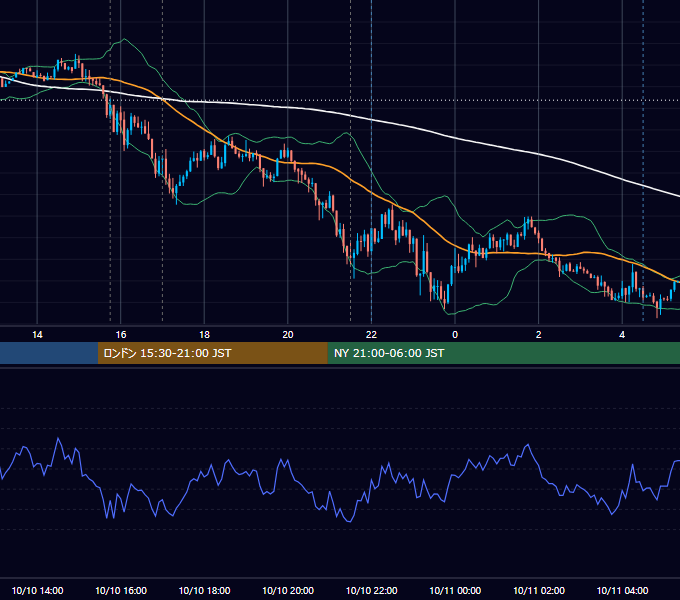Screen dimensions: 680x600
Task: Click the ロンドン 15:30-21:00 JST session bar
Action: point(212,353)
